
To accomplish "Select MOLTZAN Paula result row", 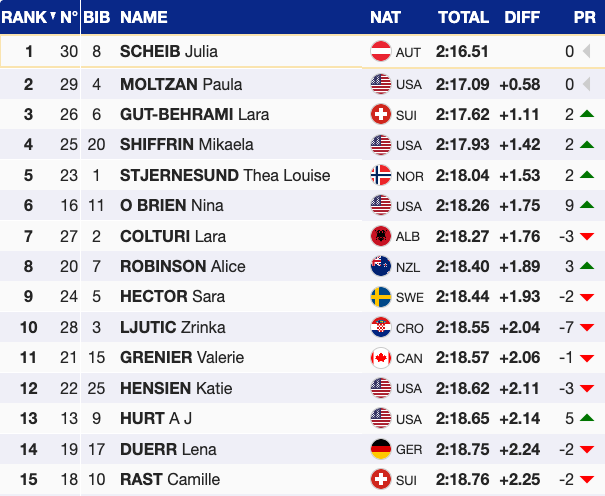I will coord(300,84).
